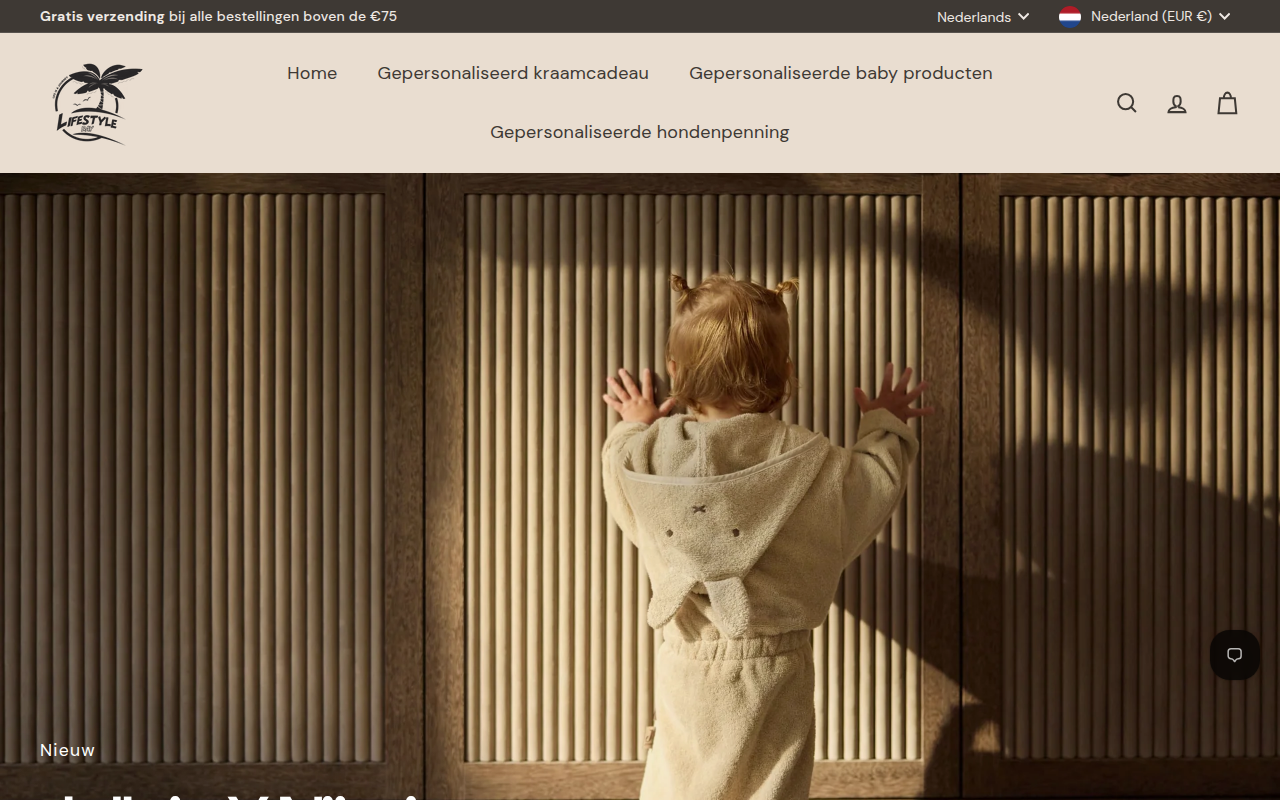Expand the Nederland (EUR €) currency selector

(1145, 17)
